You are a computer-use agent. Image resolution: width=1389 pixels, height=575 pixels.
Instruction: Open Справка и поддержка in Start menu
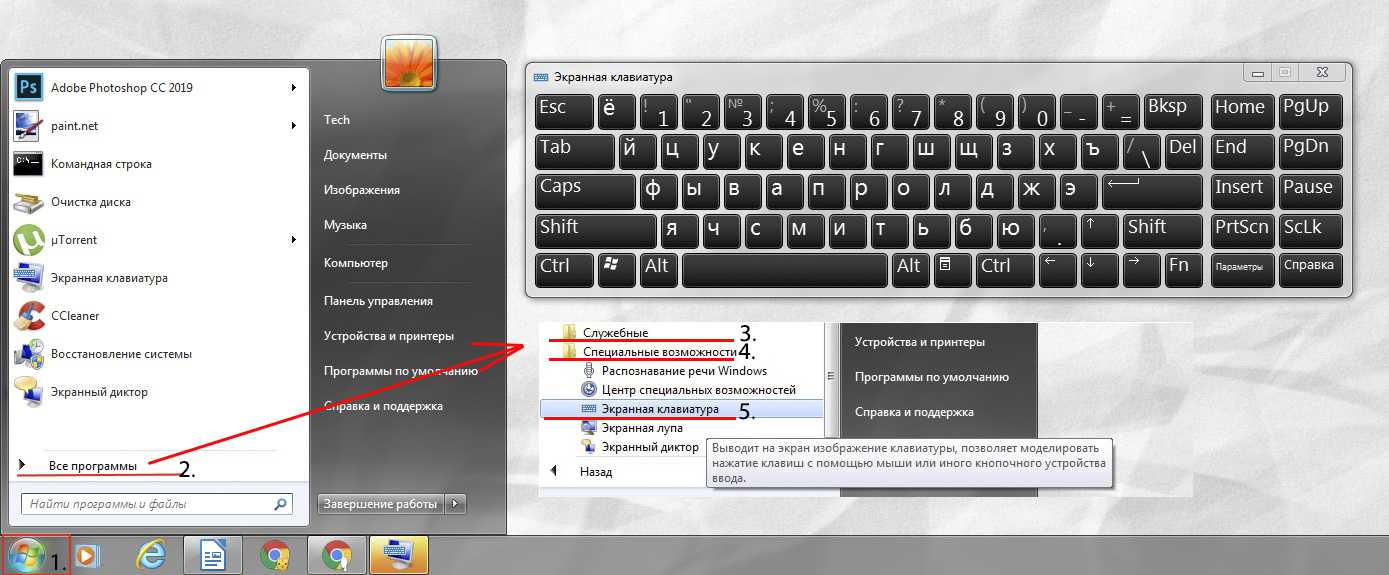pyautogui.click(x=383, y=406)
